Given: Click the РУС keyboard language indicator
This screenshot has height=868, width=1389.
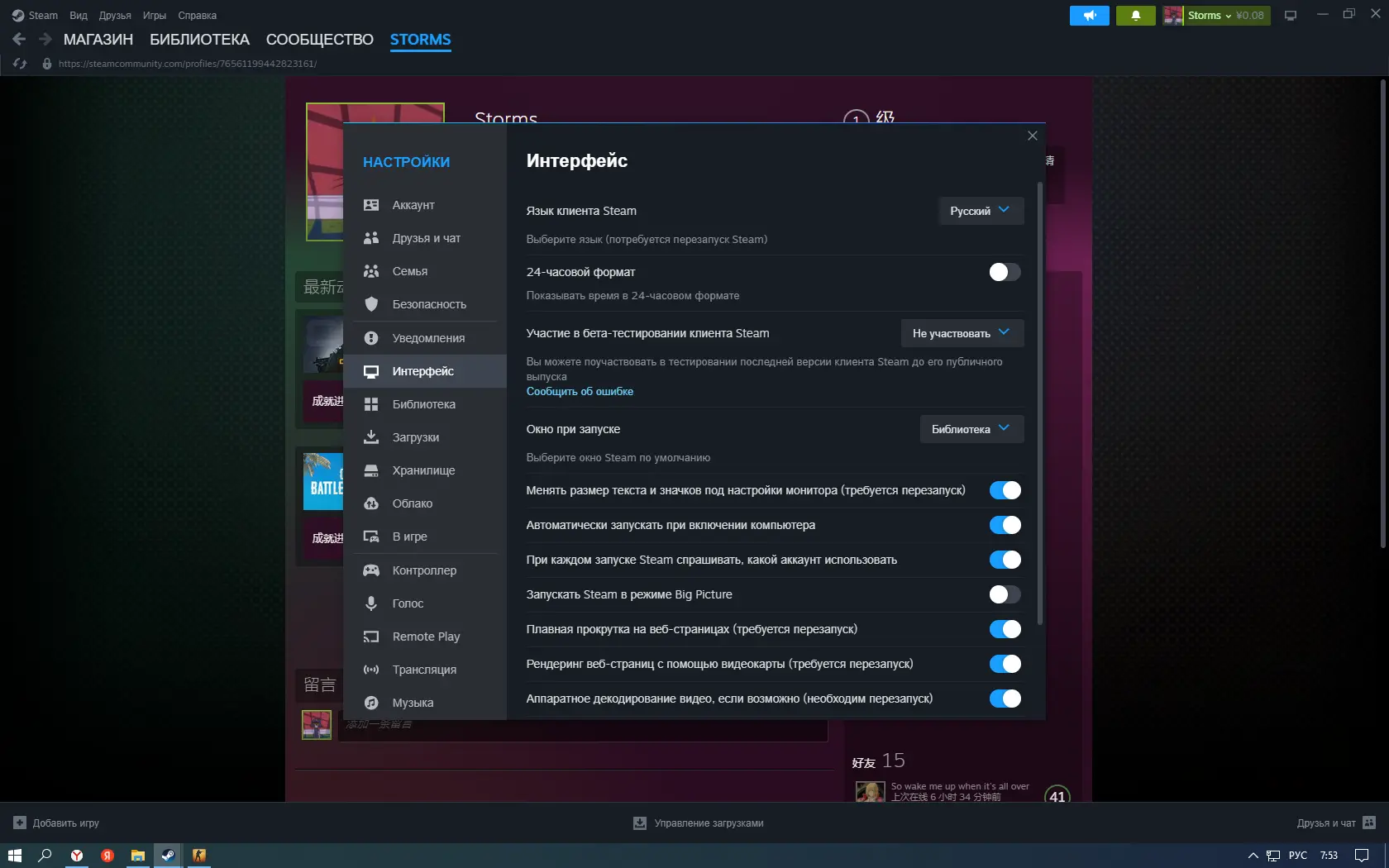Looking at the screenshot, I should pyautogui.click(x=1298, y=856).
